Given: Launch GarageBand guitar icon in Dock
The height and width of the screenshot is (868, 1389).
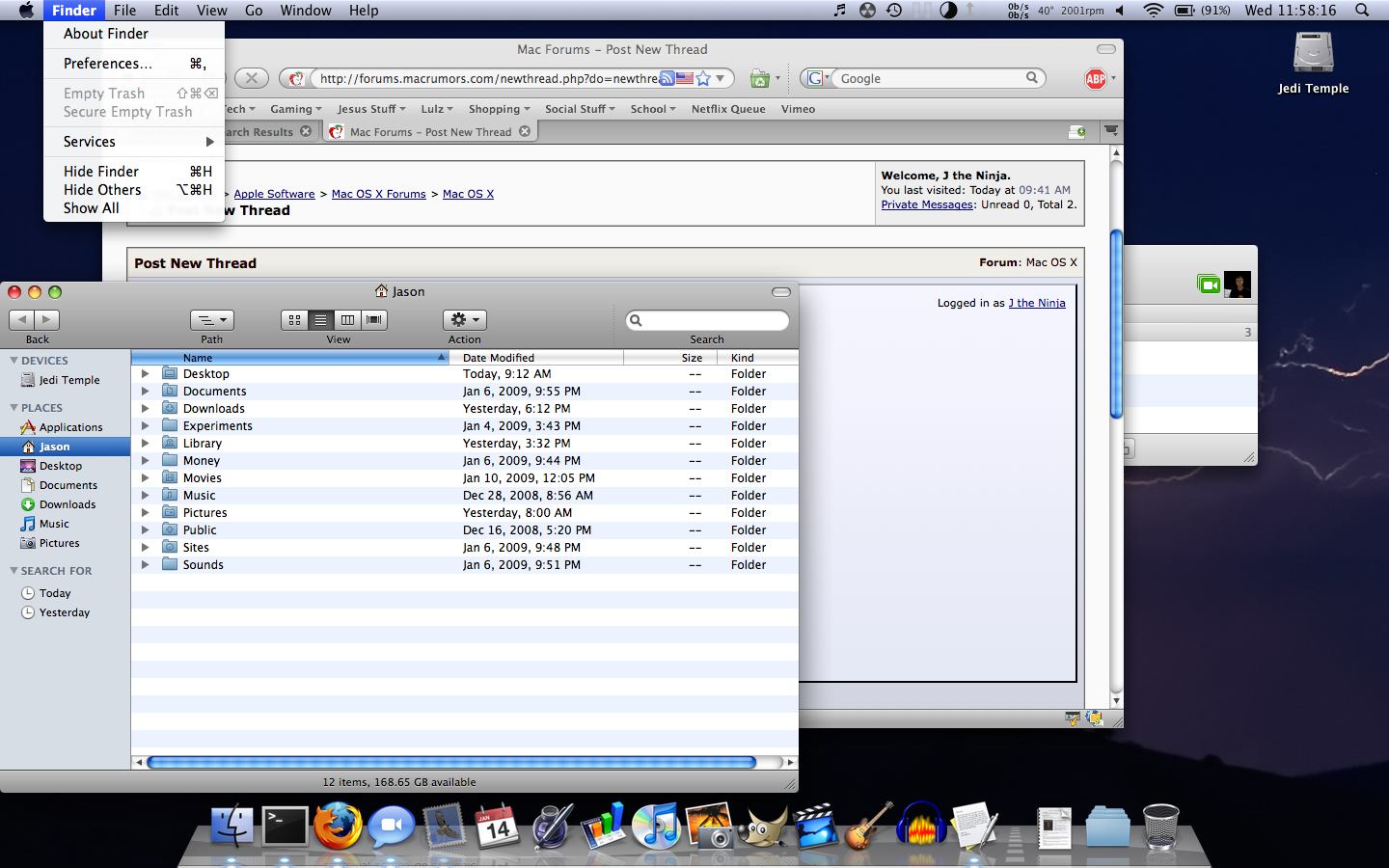Looking at the screenshot, I should click(x=868, y=827).
